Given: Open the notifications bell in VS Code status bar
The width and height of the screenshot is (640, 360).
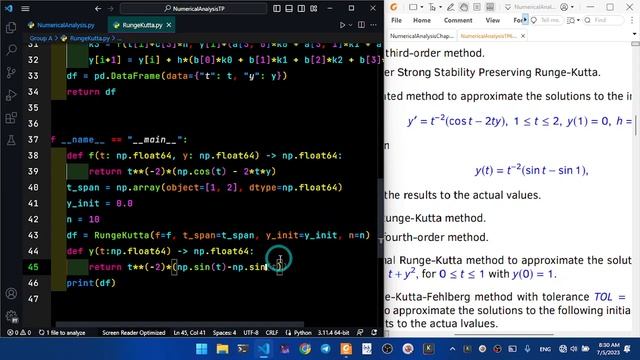Looking at the screenshot, I should (374, 333).
